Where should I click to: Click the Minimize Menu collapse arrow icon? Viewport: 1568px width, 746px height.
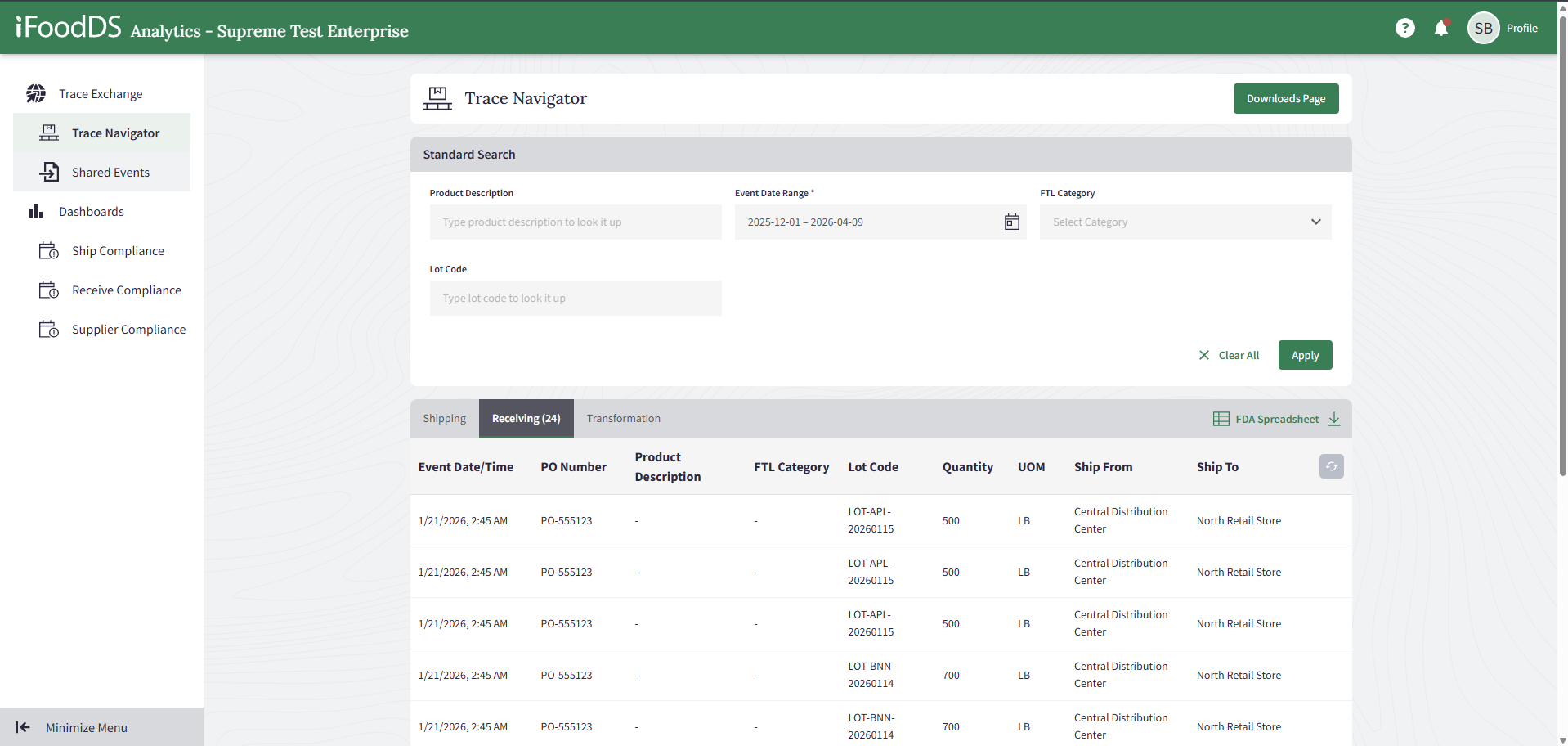coord(23,727)
